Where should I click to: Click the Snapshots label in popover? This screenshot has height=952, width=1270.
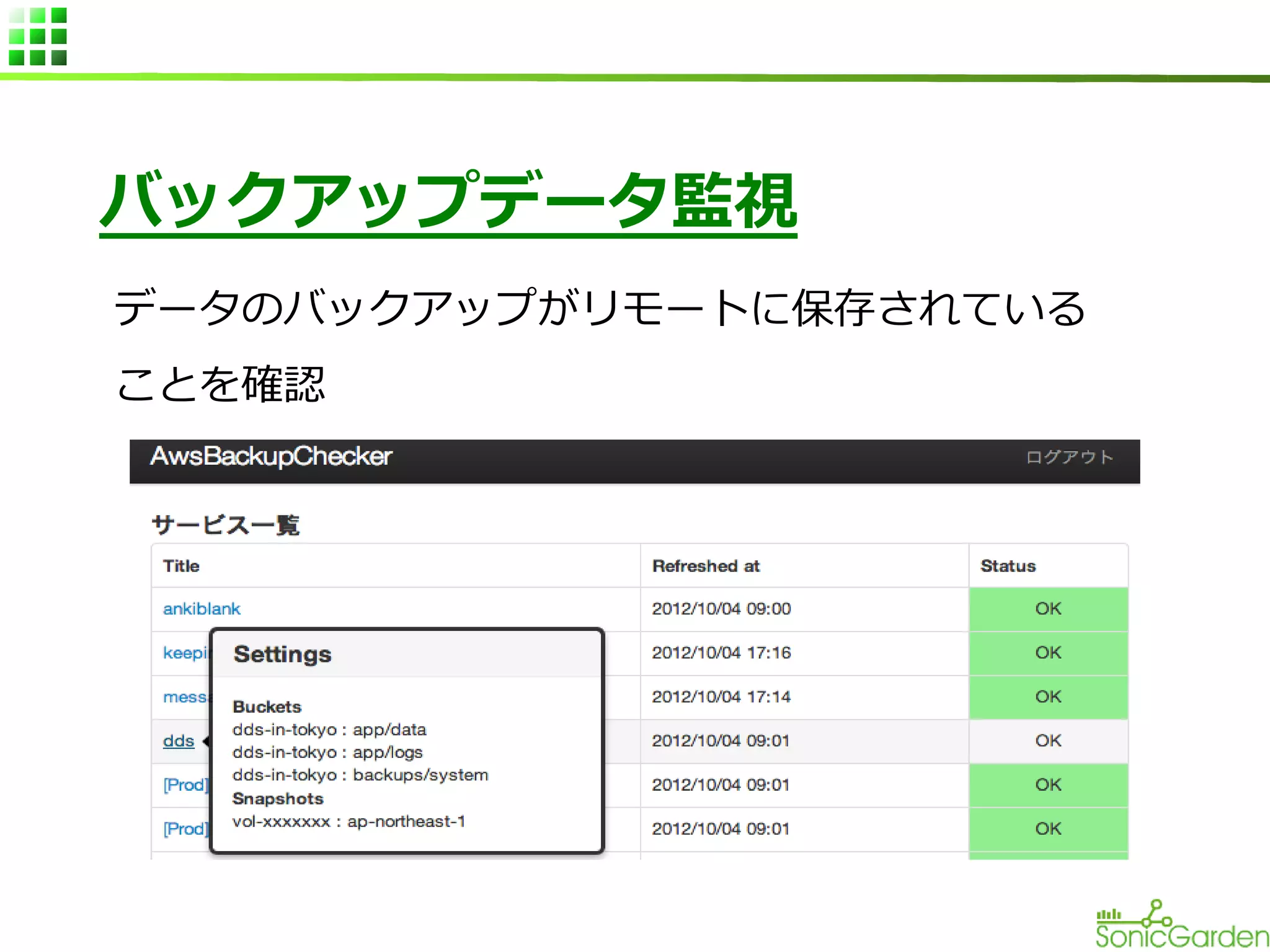278,798
